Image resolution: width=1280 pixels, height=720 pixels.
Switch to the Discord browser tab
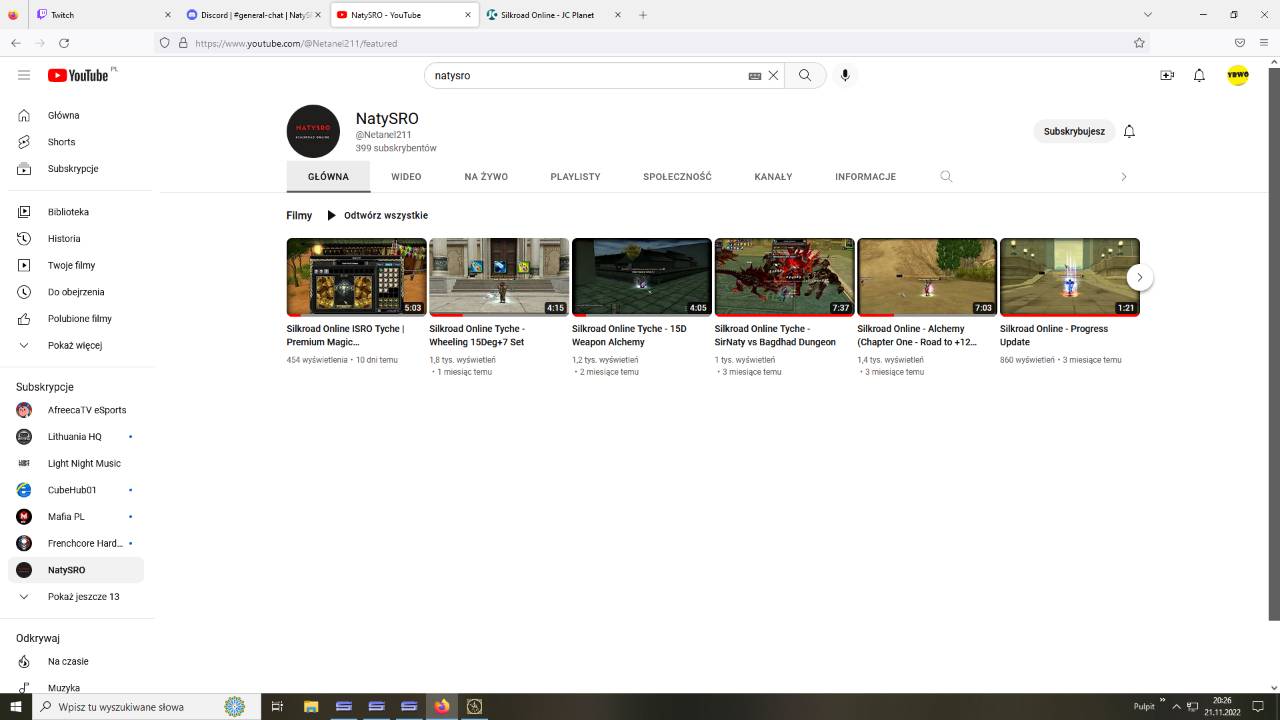(252, 15)
